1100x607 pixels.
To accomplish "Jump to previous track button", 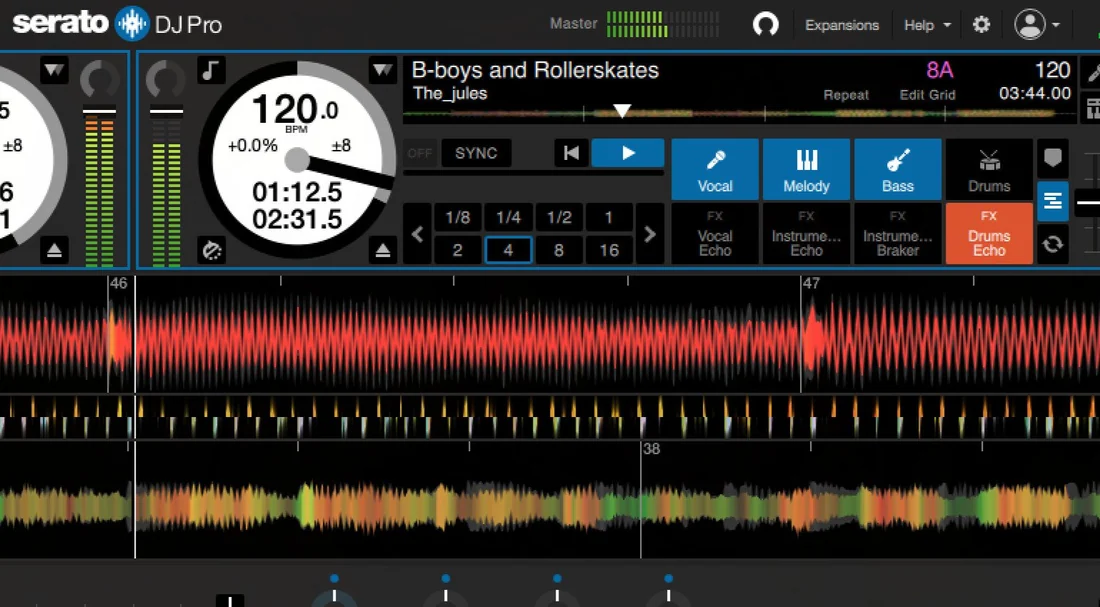I will [x=571, y=153].
